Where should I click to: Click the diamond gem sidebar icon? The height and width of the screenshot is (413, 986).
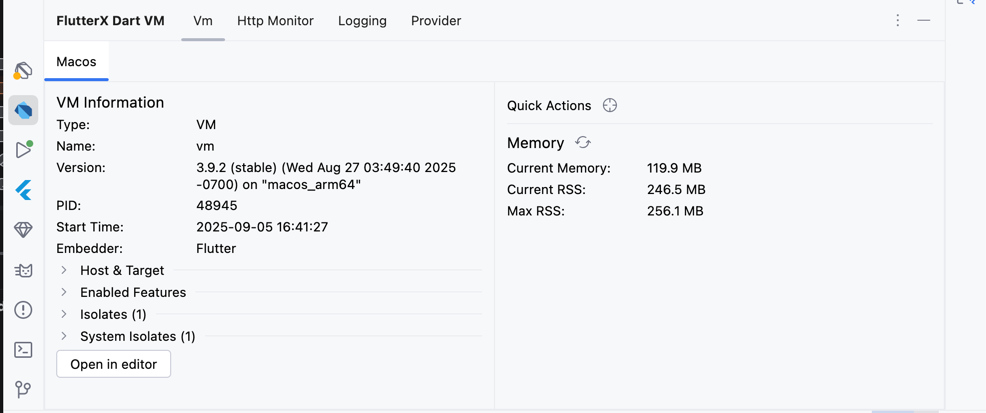pos(23,230)
